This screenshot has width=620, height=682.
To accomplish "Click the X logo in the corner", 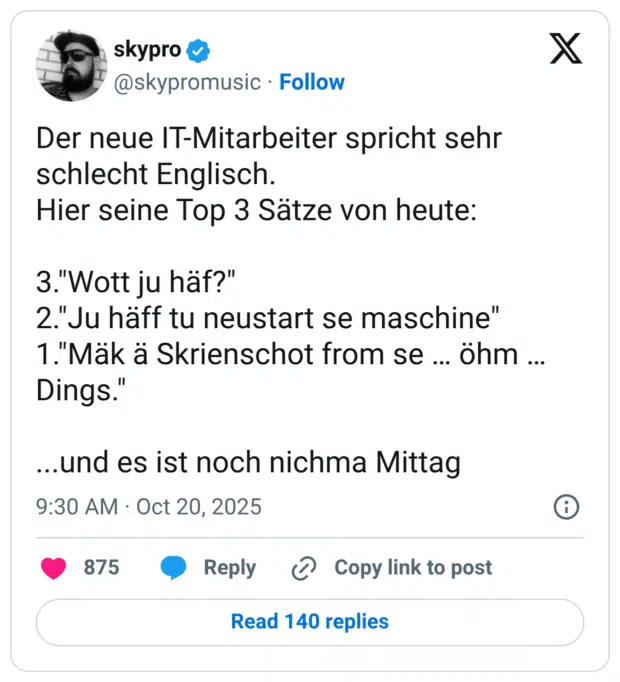I will pos(565,49).
